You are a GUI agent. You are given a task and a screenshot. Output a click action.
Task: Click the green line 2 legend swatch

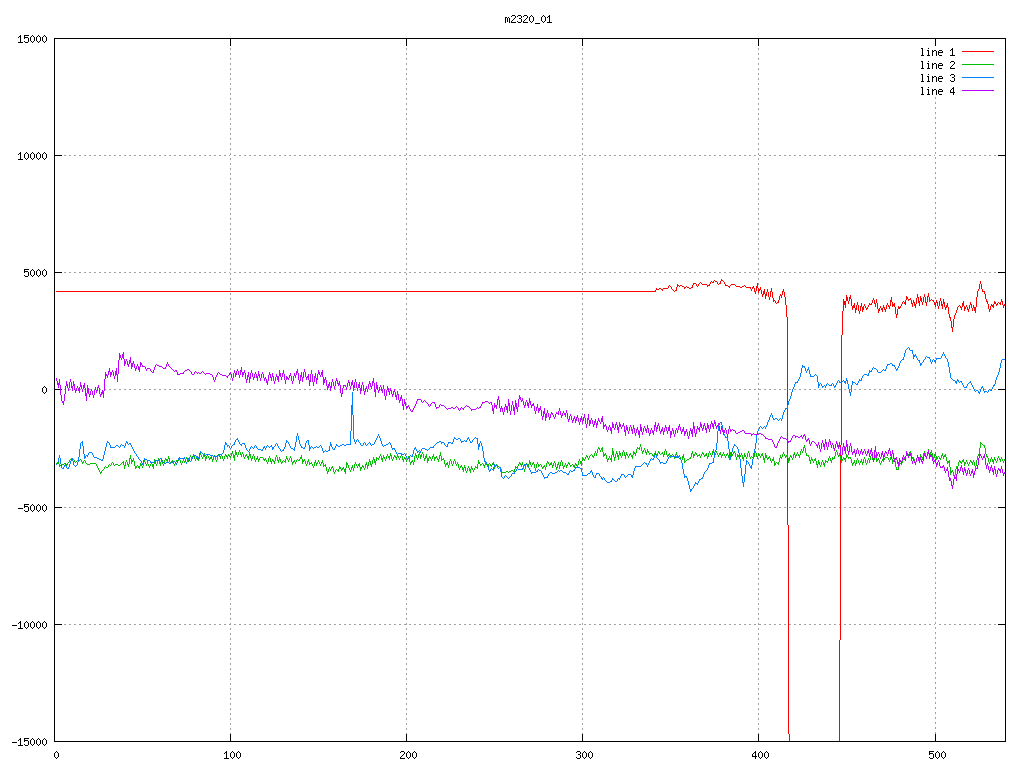pos(978,65)
